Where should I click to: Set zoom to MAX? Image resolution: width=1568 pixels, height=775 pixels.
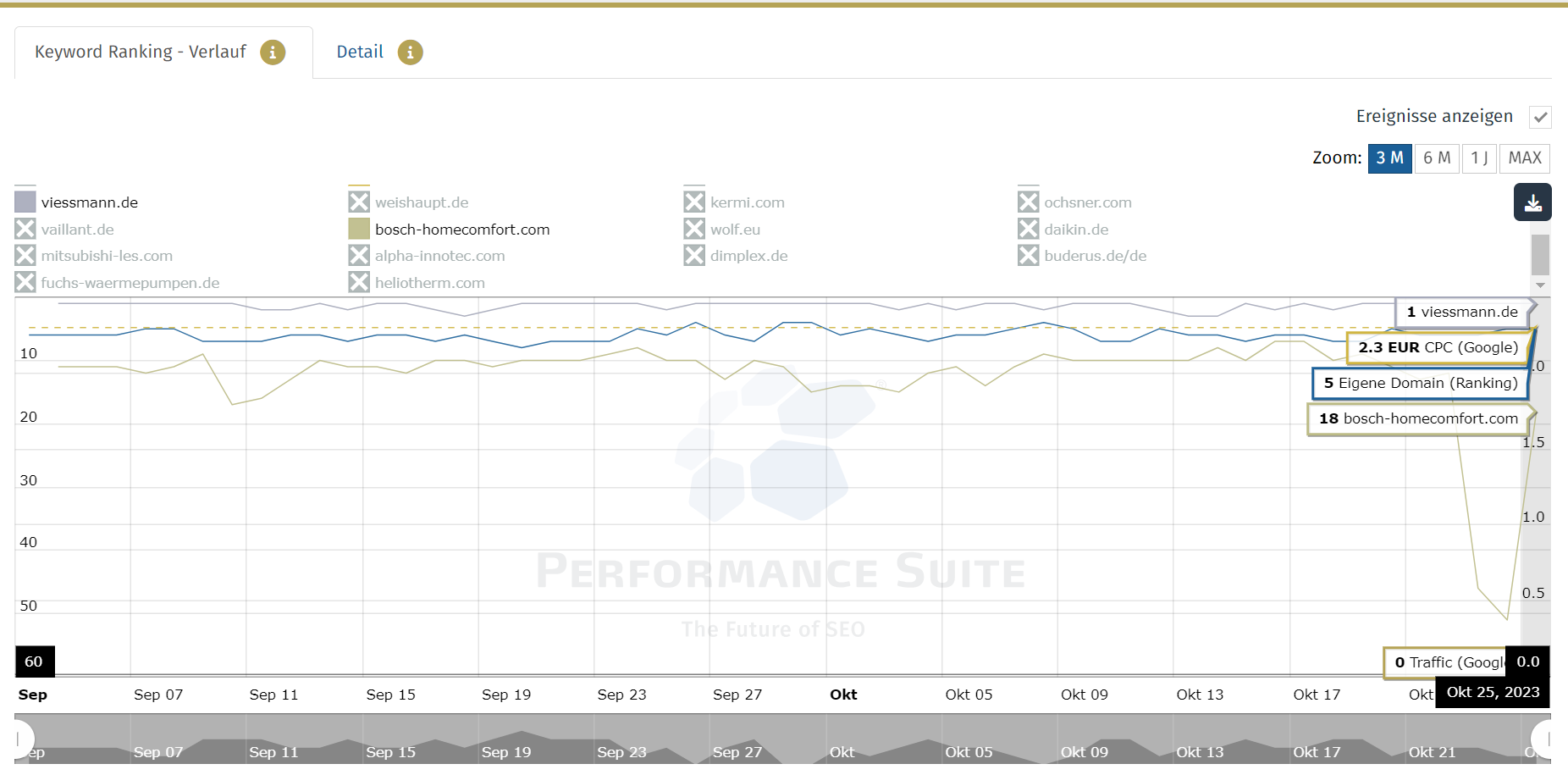(x=1525, y=158)
